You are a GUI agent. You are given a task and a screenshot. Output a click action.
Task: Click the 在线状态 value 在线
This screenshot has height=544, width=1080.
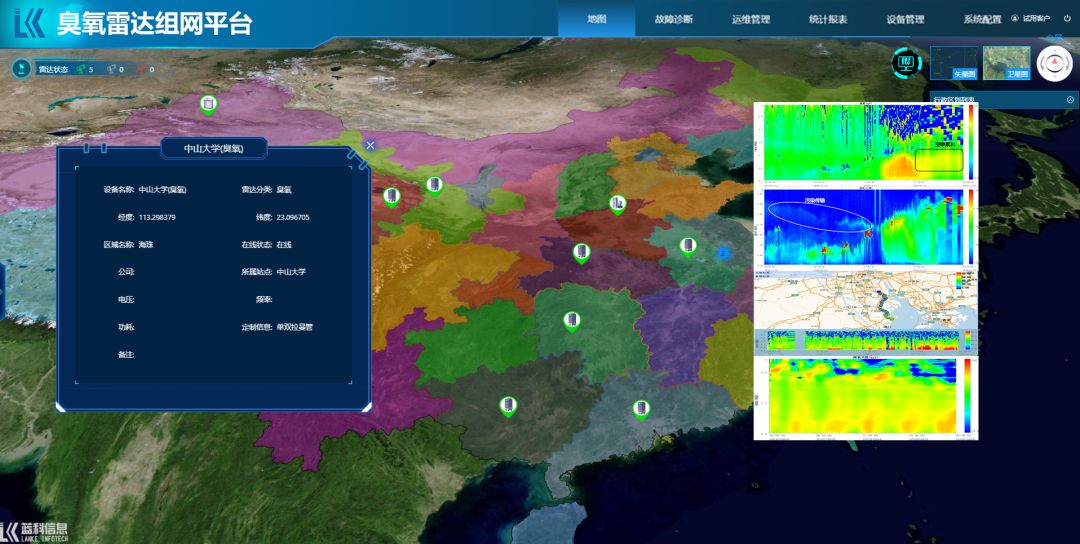pyautogui.click(x=284, y=244)
